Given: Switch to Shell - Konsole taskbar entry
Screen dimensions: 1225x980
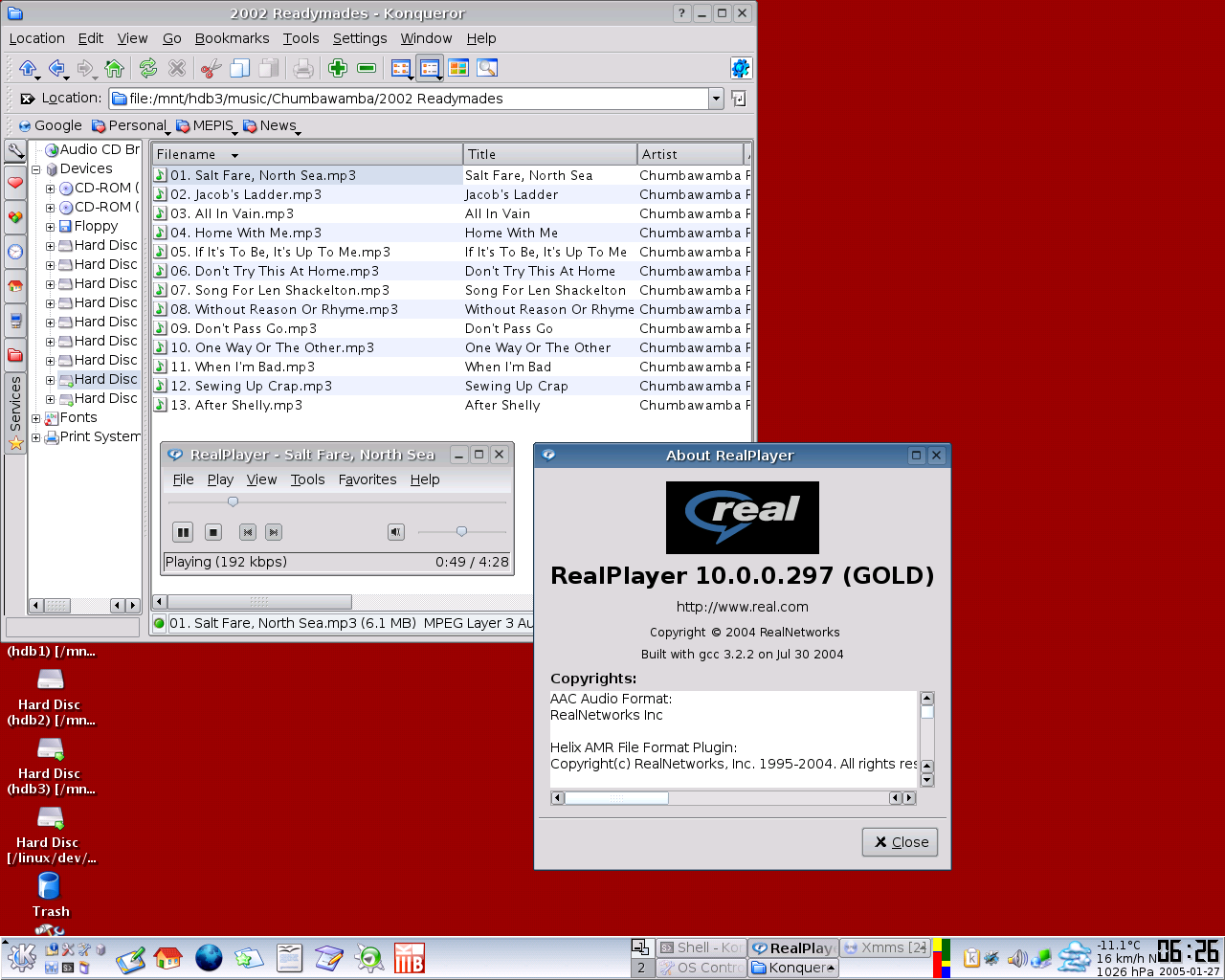Looking at the screenshot, I should [x=701, y=947].
